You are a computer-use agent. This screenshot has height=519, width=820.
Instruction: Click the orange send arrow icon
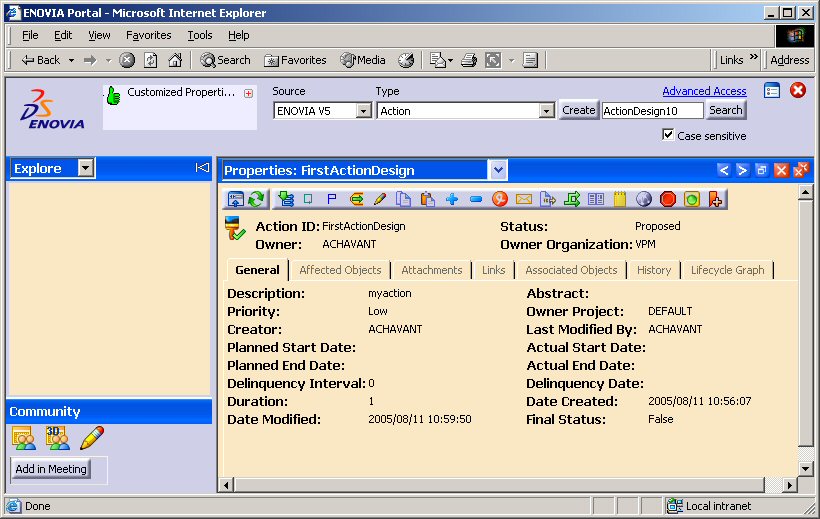[x=356, y=199]
